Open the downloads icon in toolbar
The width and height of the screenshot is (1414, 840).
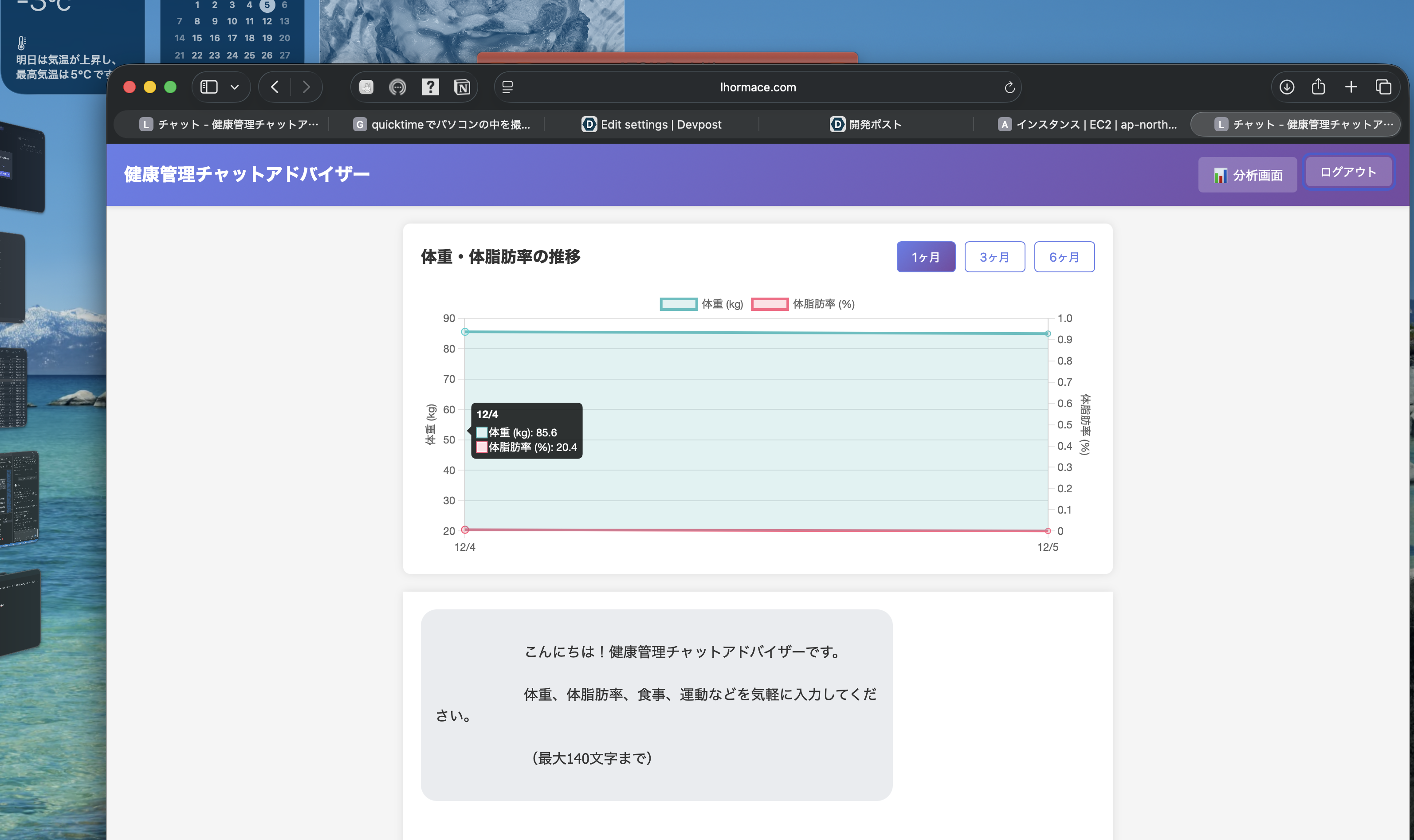pos(1287,87)
